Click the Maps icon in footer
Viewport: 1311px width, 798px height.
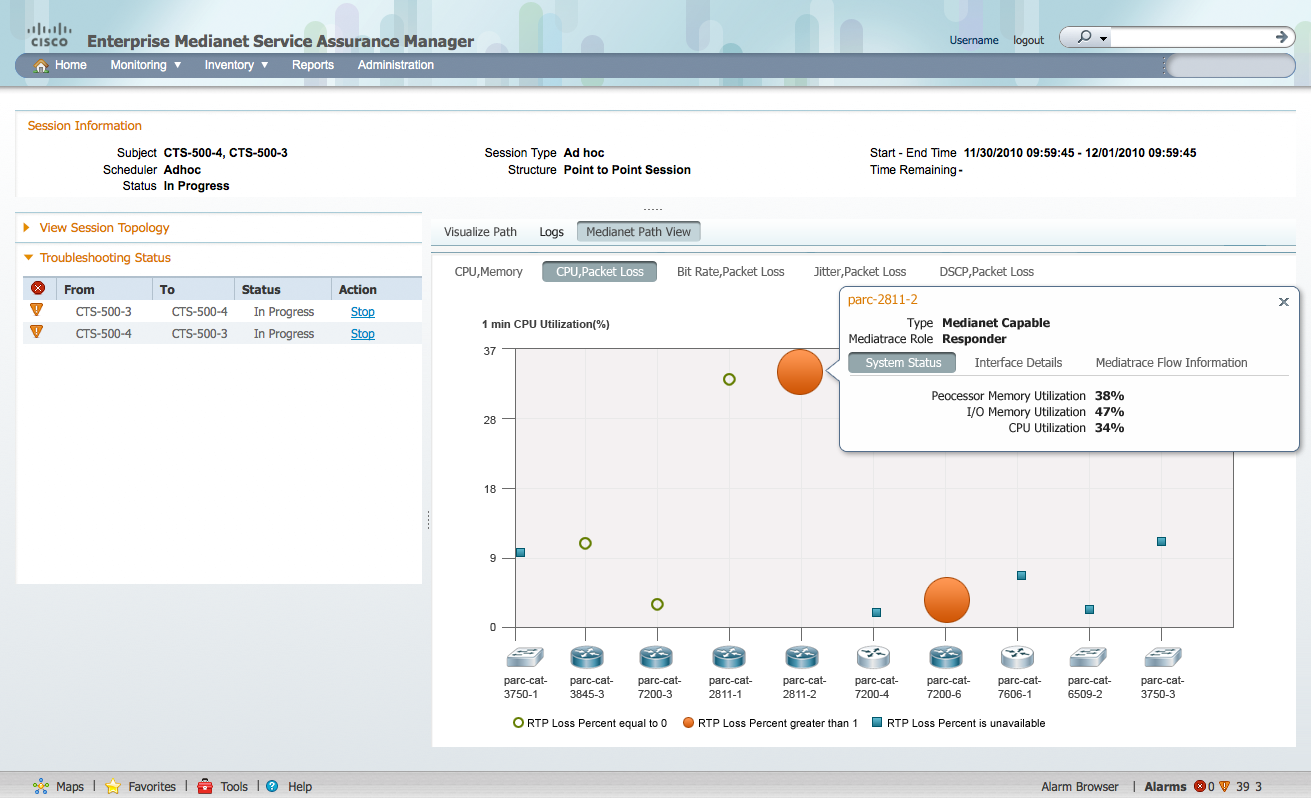[41, 786]
